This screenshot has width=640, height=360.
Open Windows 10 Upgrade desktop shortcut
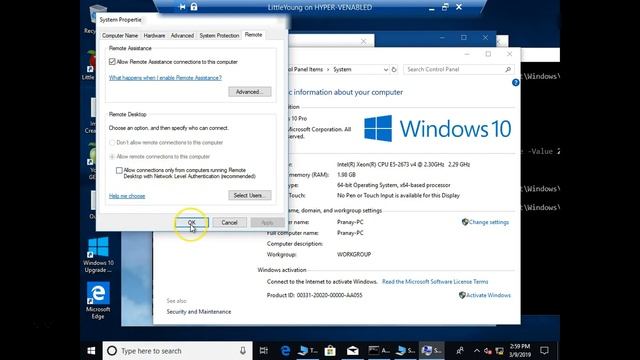(98, 254)
